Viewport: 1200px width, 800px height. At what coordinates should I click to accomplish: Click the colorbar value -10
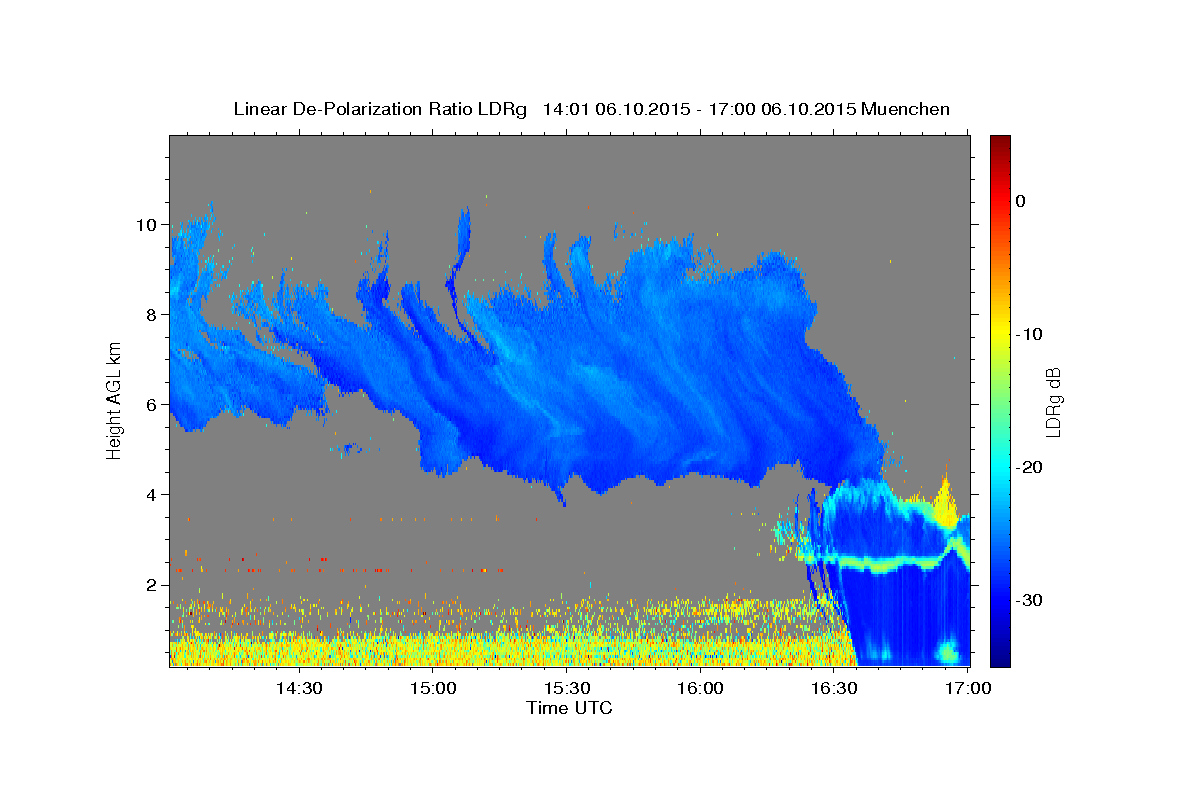point(1030,334)
